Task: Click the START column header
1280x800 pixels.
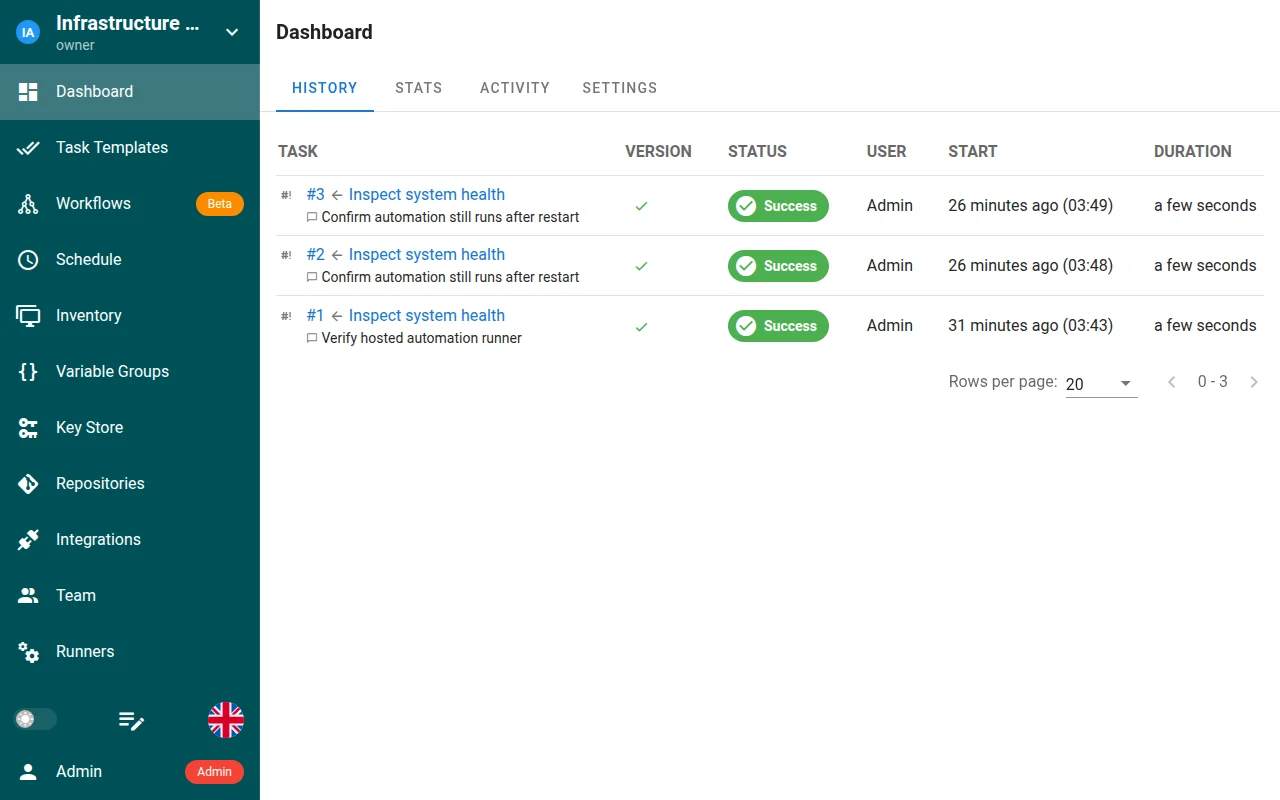Action: (973, 152)
